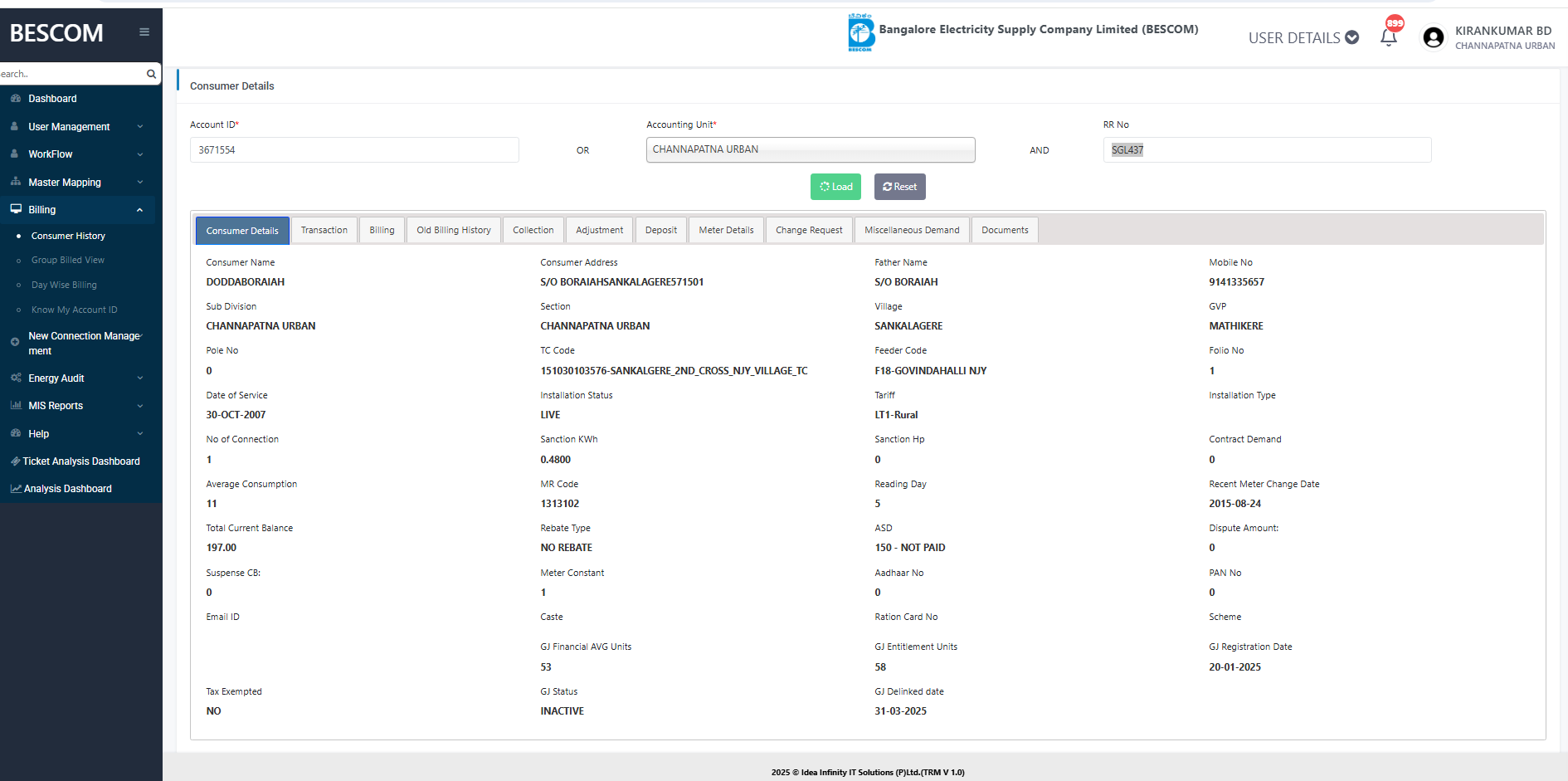Click the Help sidebar icon
This screenshot has height=781, width=1568.
[15, 433]
